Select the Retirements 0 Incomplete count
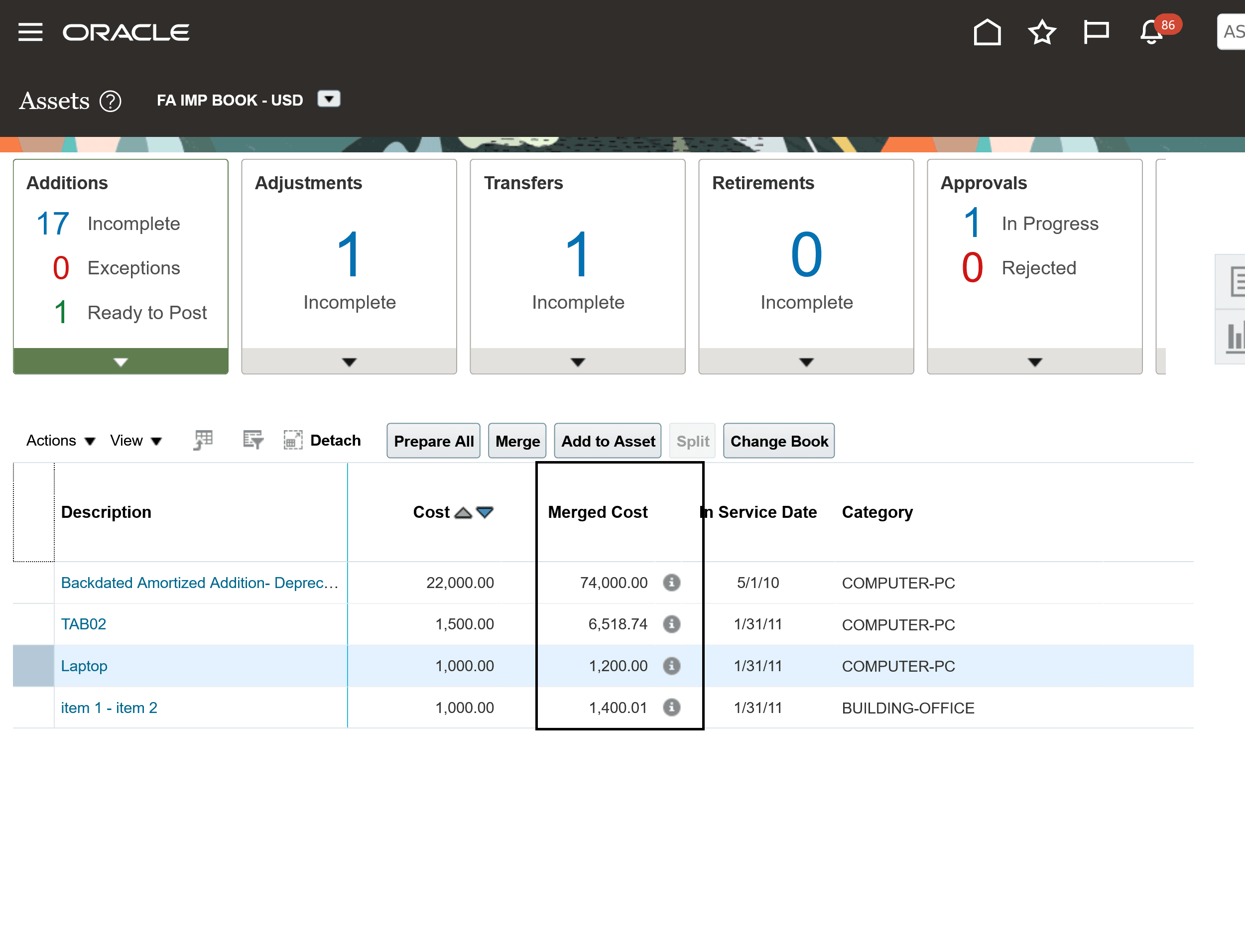This screenshot has height=952, width=1245. [x=806, y=254]
